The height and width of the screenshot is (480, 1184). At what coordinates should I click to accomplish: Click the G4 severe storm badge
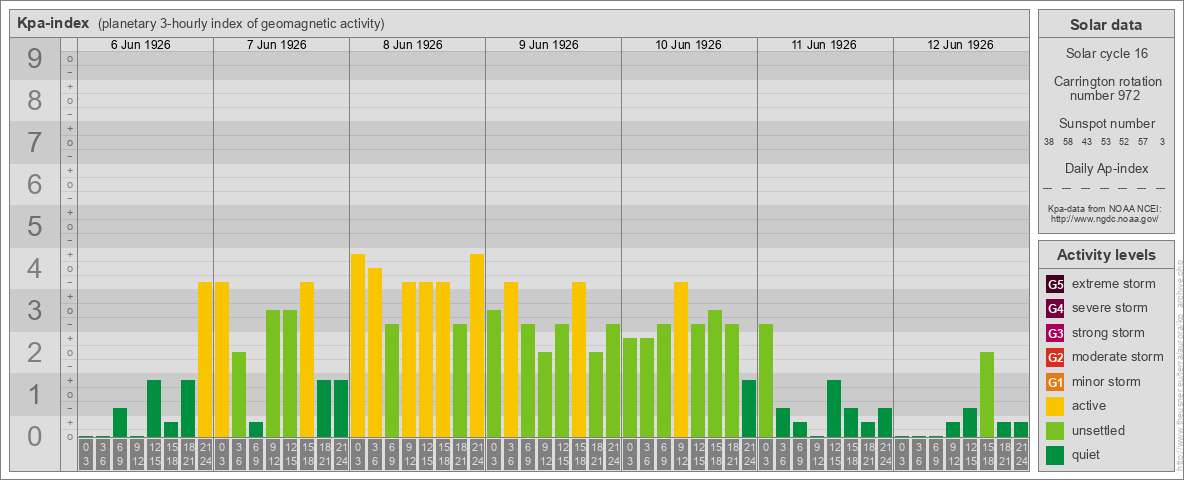pos(1055,308)
